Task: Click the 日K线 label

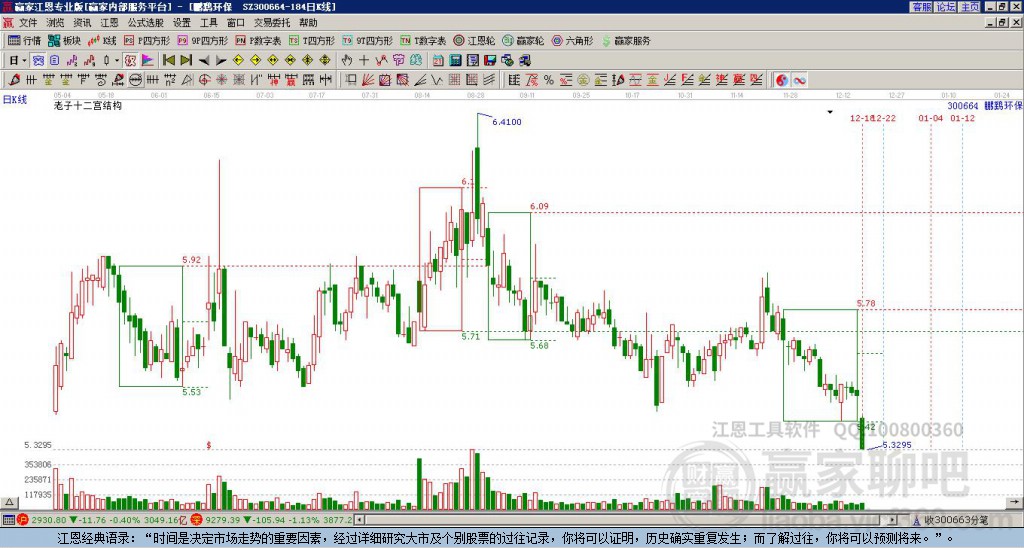Action: coord(15,100)
